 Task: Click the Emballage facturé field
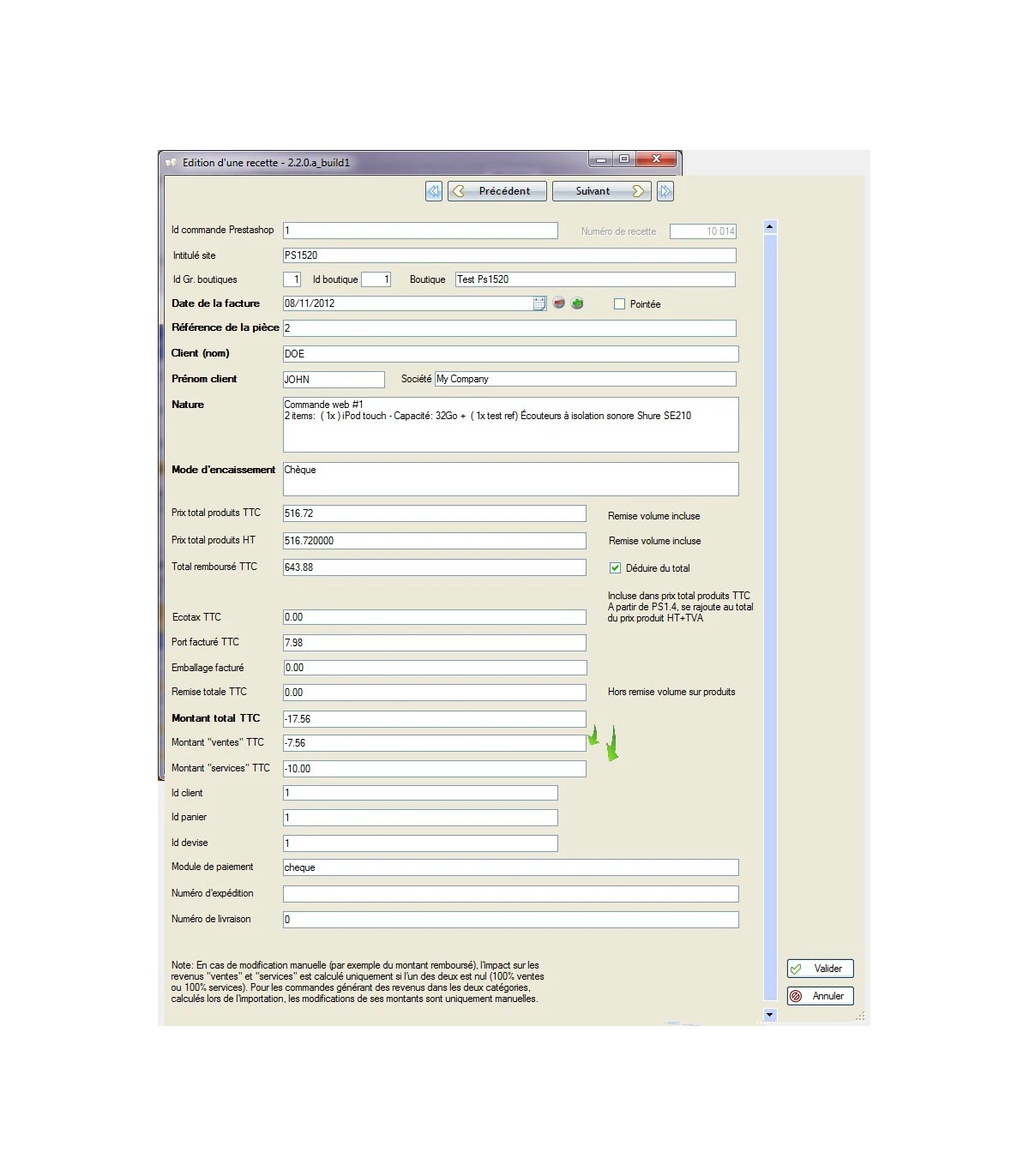435,668
